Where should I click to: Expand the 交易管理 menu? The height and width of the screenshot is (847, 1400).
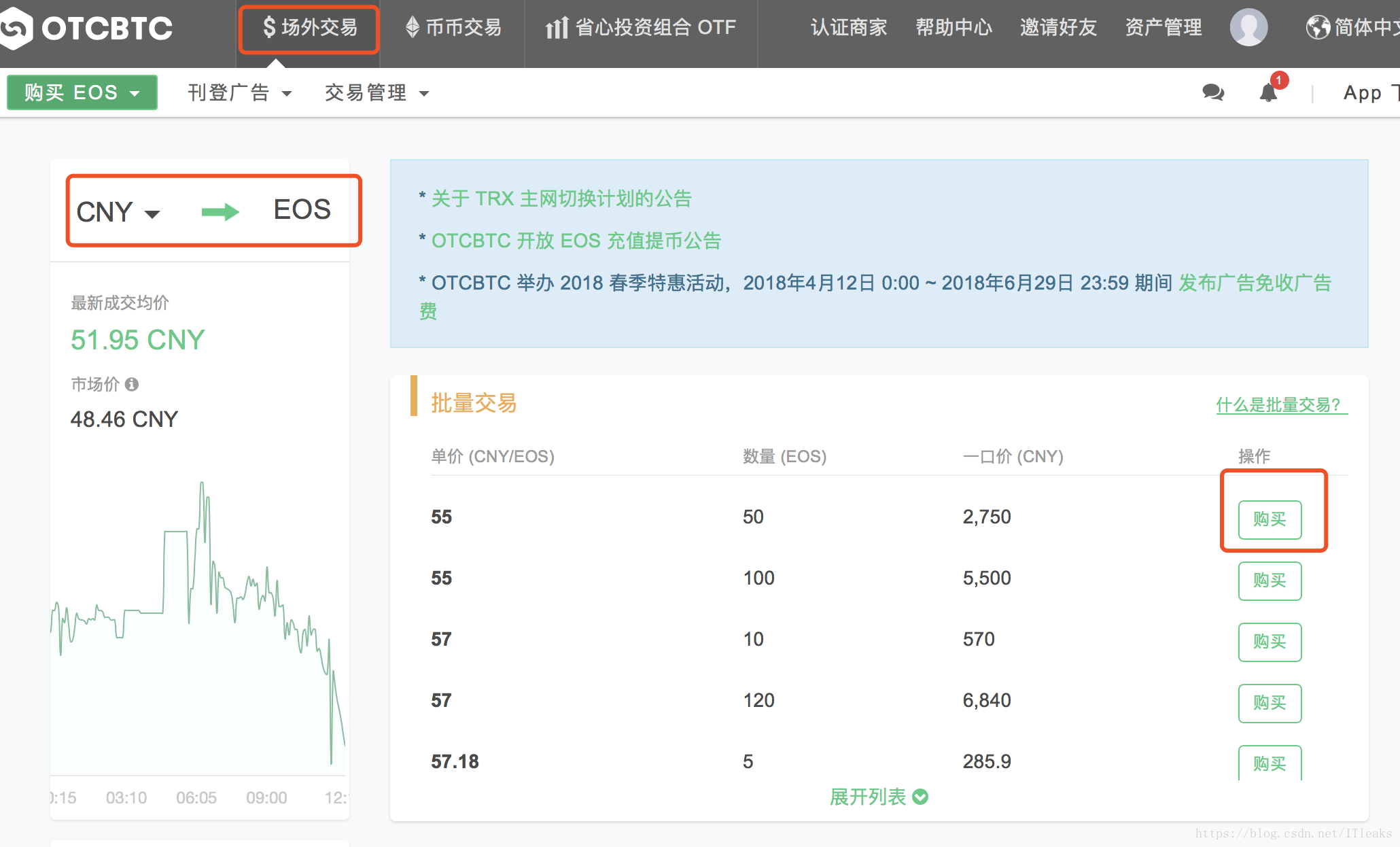(377, 92)
